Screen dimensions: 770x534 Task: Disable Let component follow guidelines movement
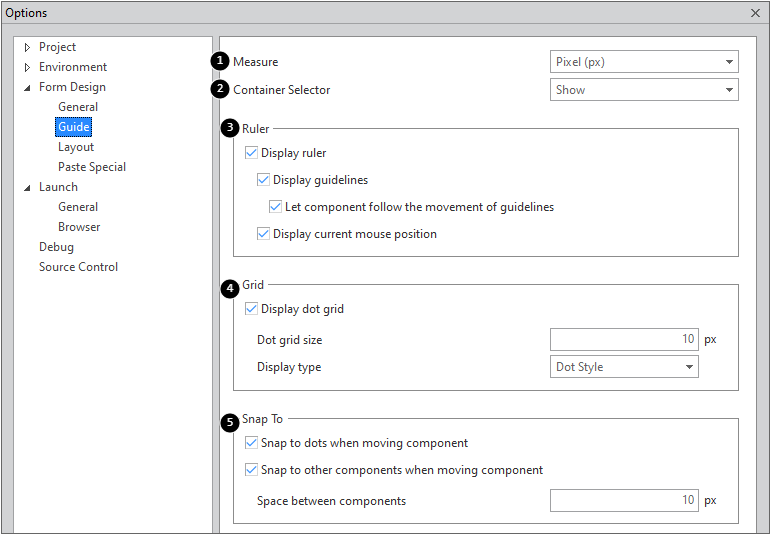276,207
